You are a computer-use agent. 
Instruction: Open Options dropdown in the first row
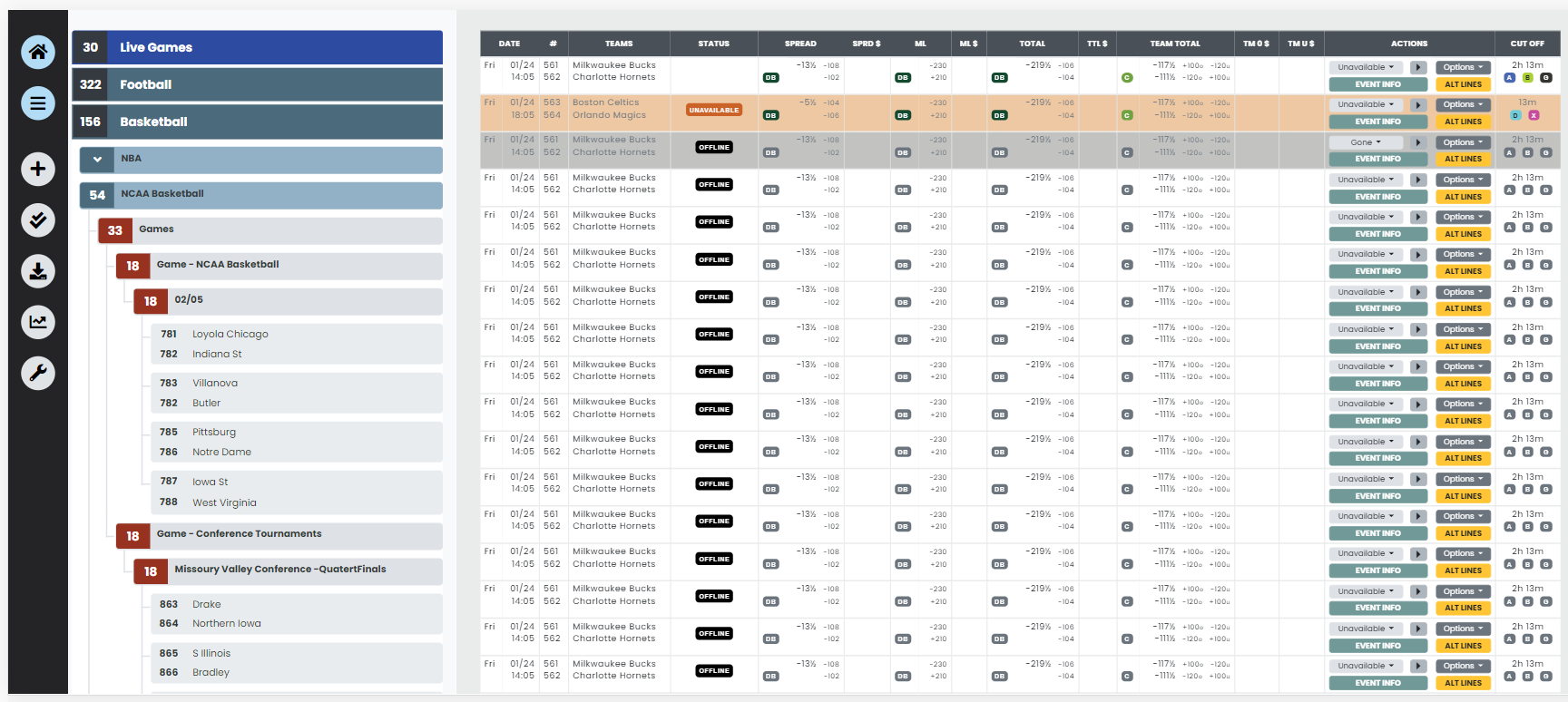point(1463,67)
